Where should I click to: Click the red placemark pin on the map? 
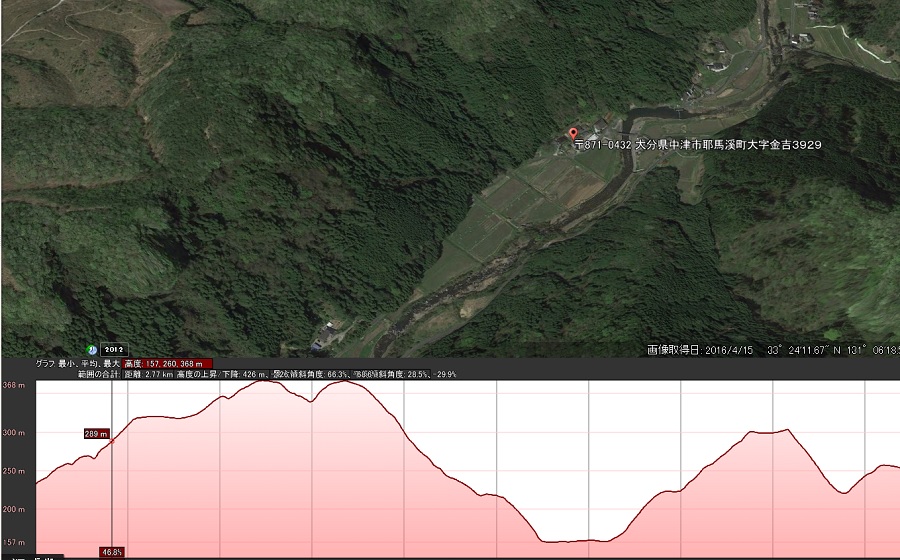point(573,134)
